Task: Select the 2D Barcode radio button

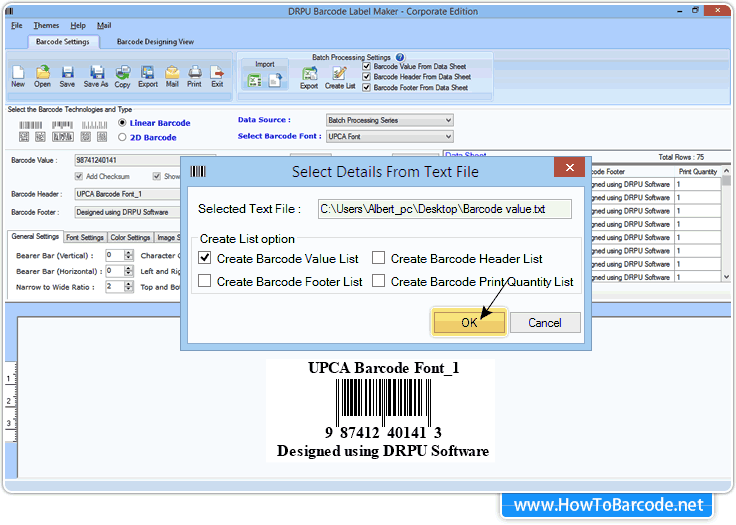Action: click(x=122, y=137)
